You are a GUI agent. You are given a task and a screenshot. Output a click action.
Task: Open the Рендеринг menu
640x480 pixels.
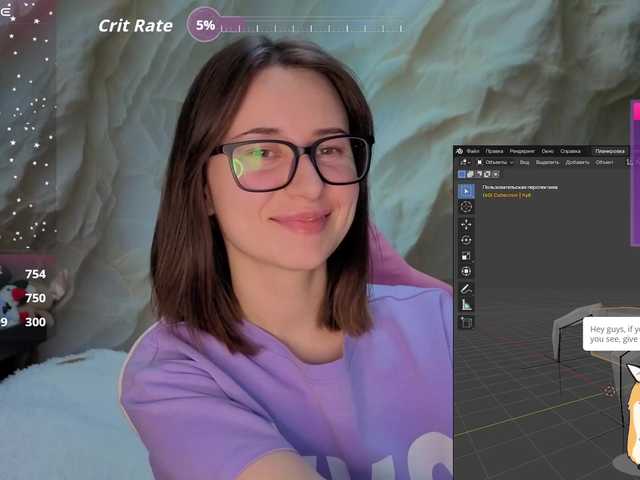pos(522,151)
